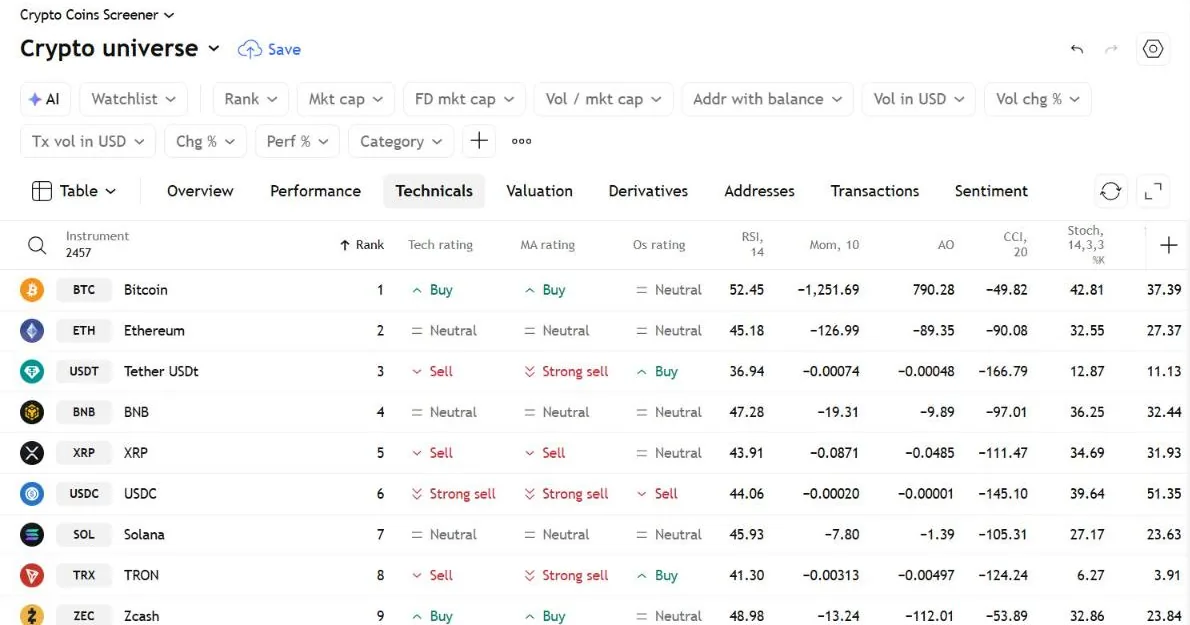Add a column with the plus icon
The image size is (1190, 625).
[1169, 245]
